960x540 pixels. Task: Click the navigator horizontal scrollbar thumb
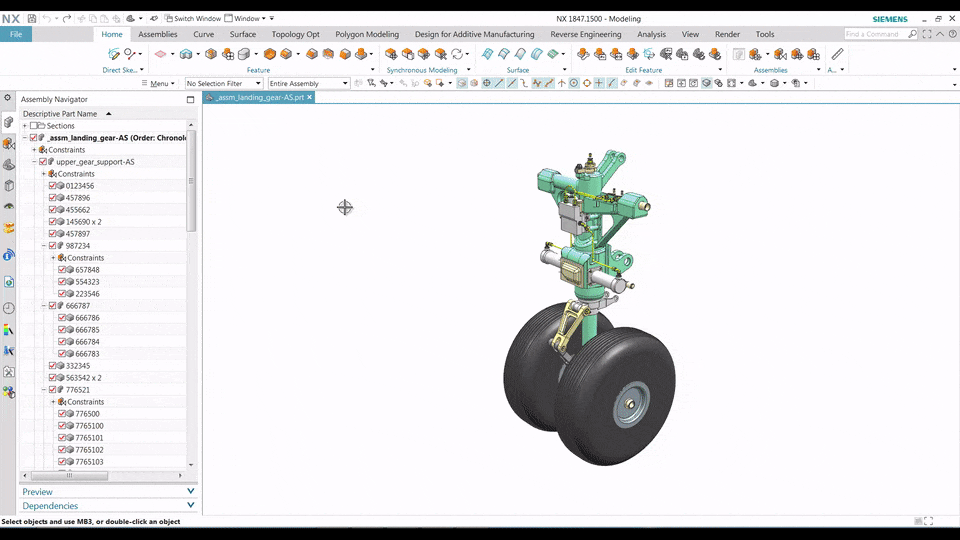click(x=69, y=475)
